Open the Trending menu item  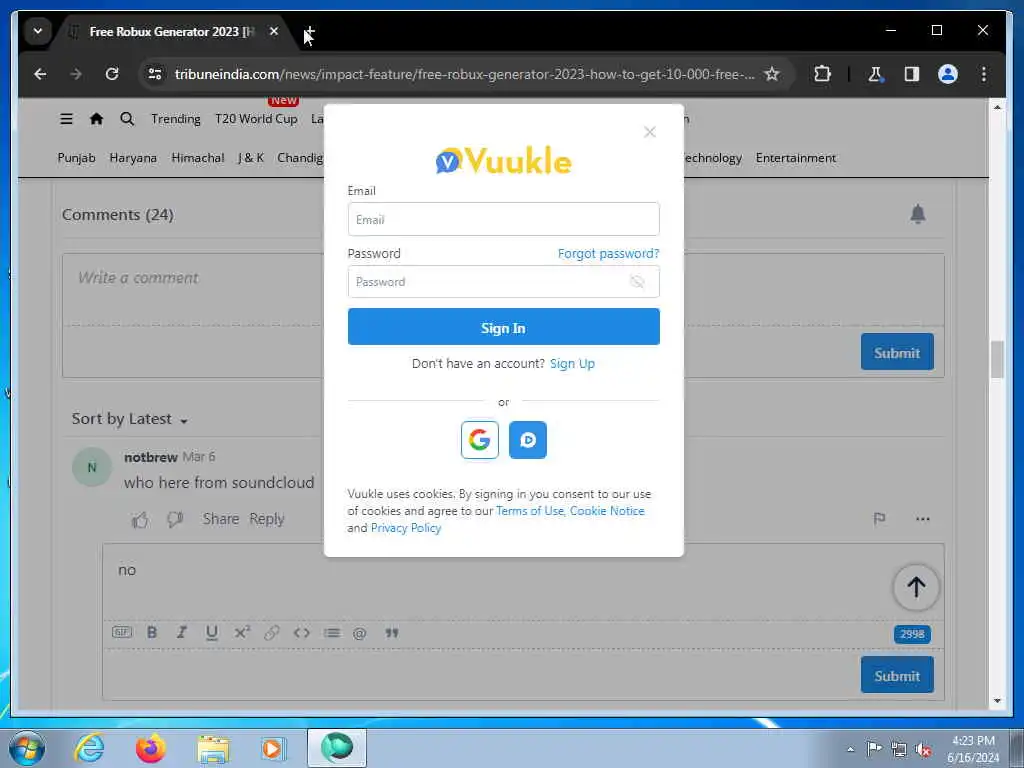tap(176, 119)
